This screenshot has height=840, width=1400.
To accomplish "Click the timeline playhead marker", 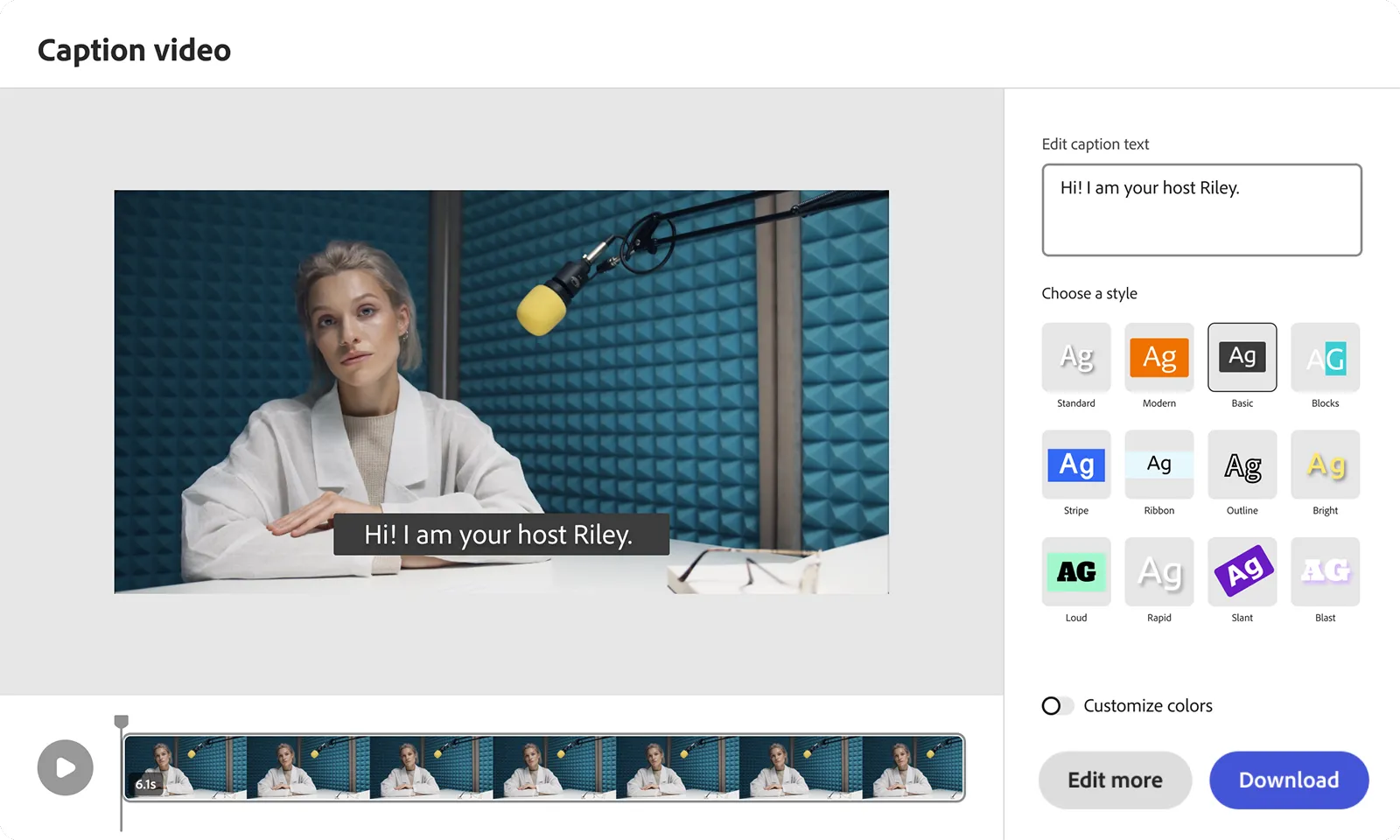I will [x=122, y=722].
